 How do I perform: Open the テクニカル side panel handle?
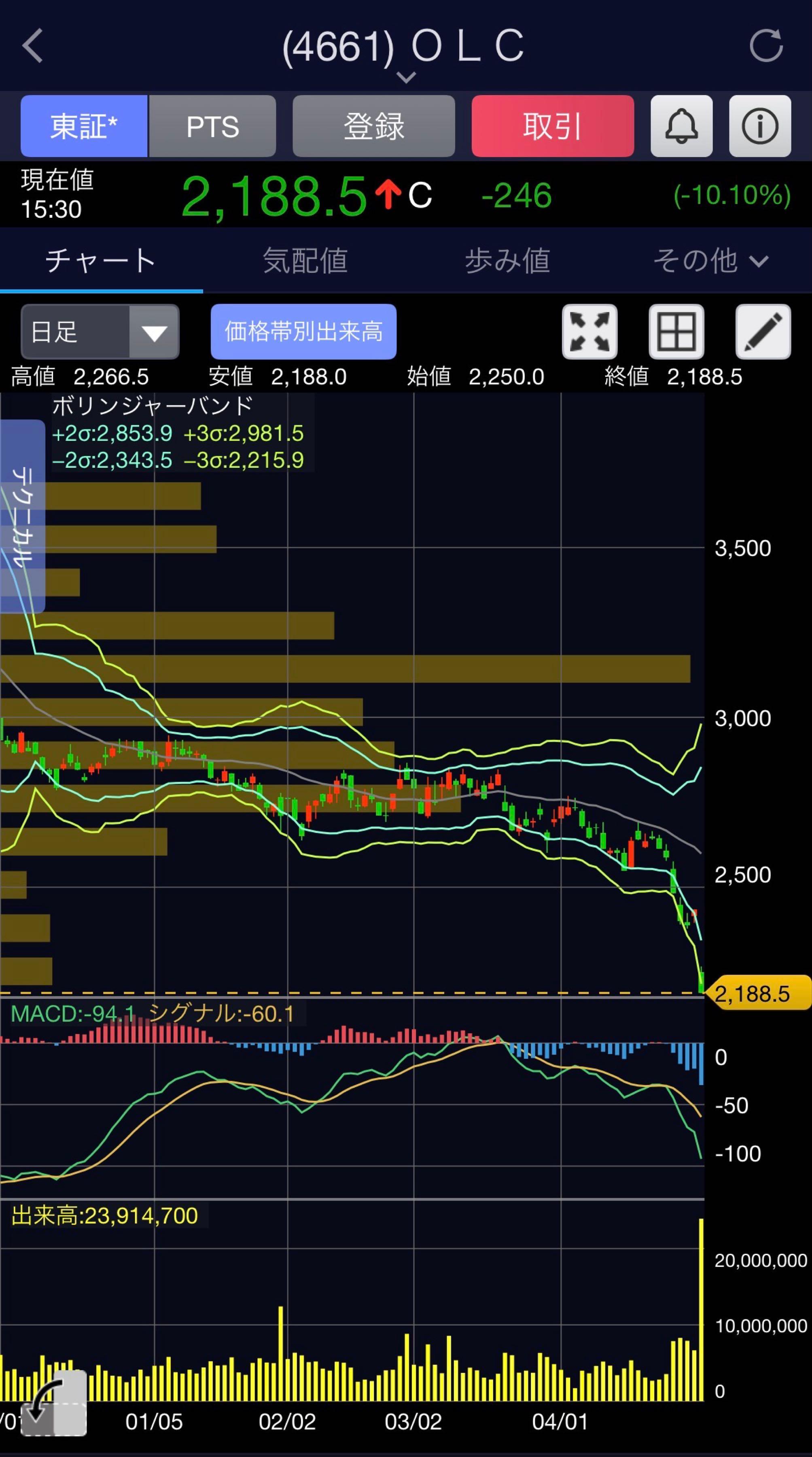[23, 516]
